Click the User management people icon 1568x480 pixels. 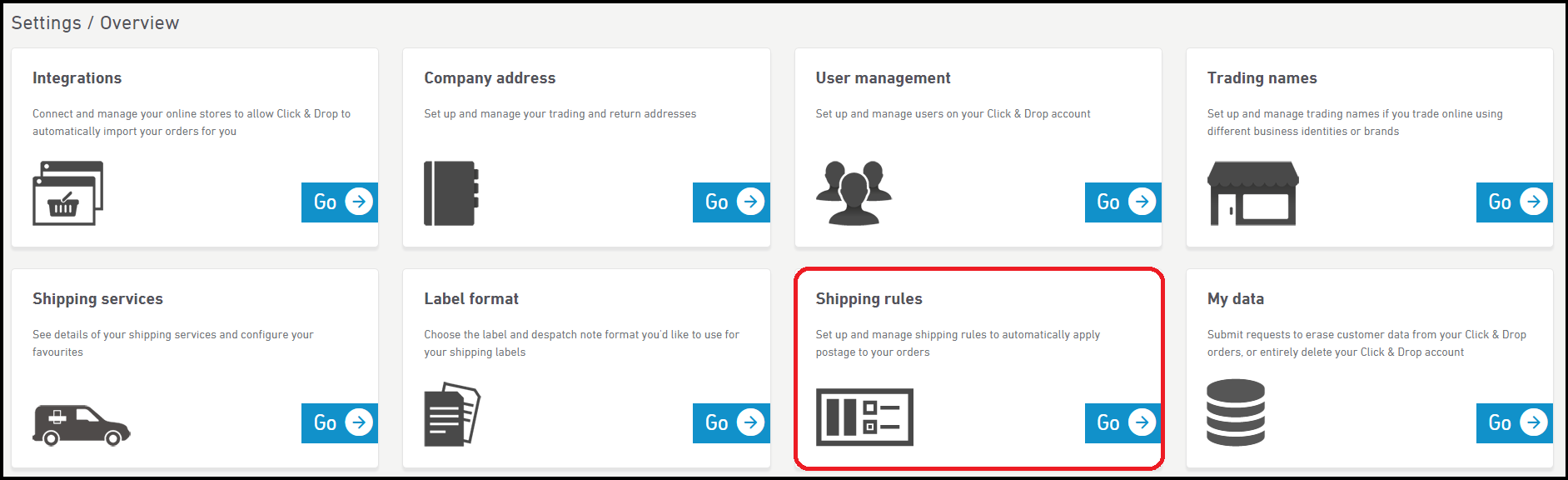click(854, 193)
